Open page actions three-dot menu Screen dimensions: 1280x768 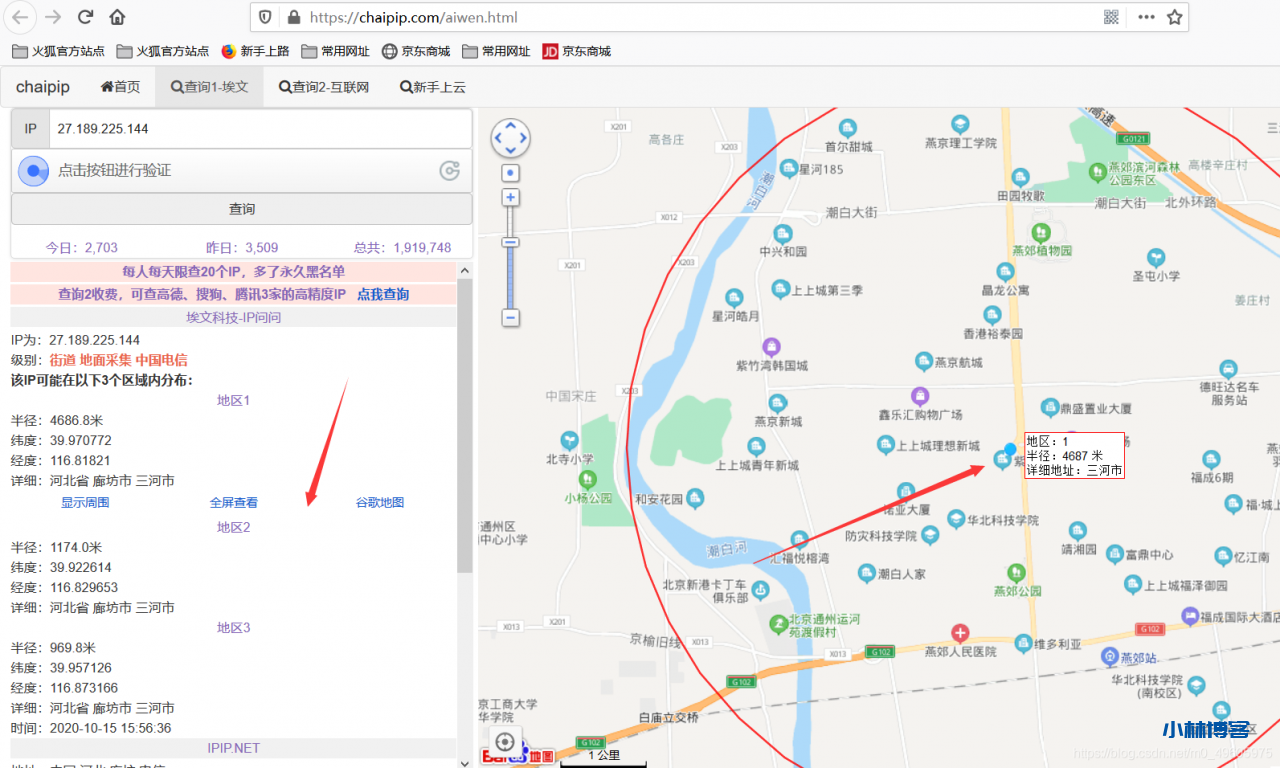(1146, 17)
